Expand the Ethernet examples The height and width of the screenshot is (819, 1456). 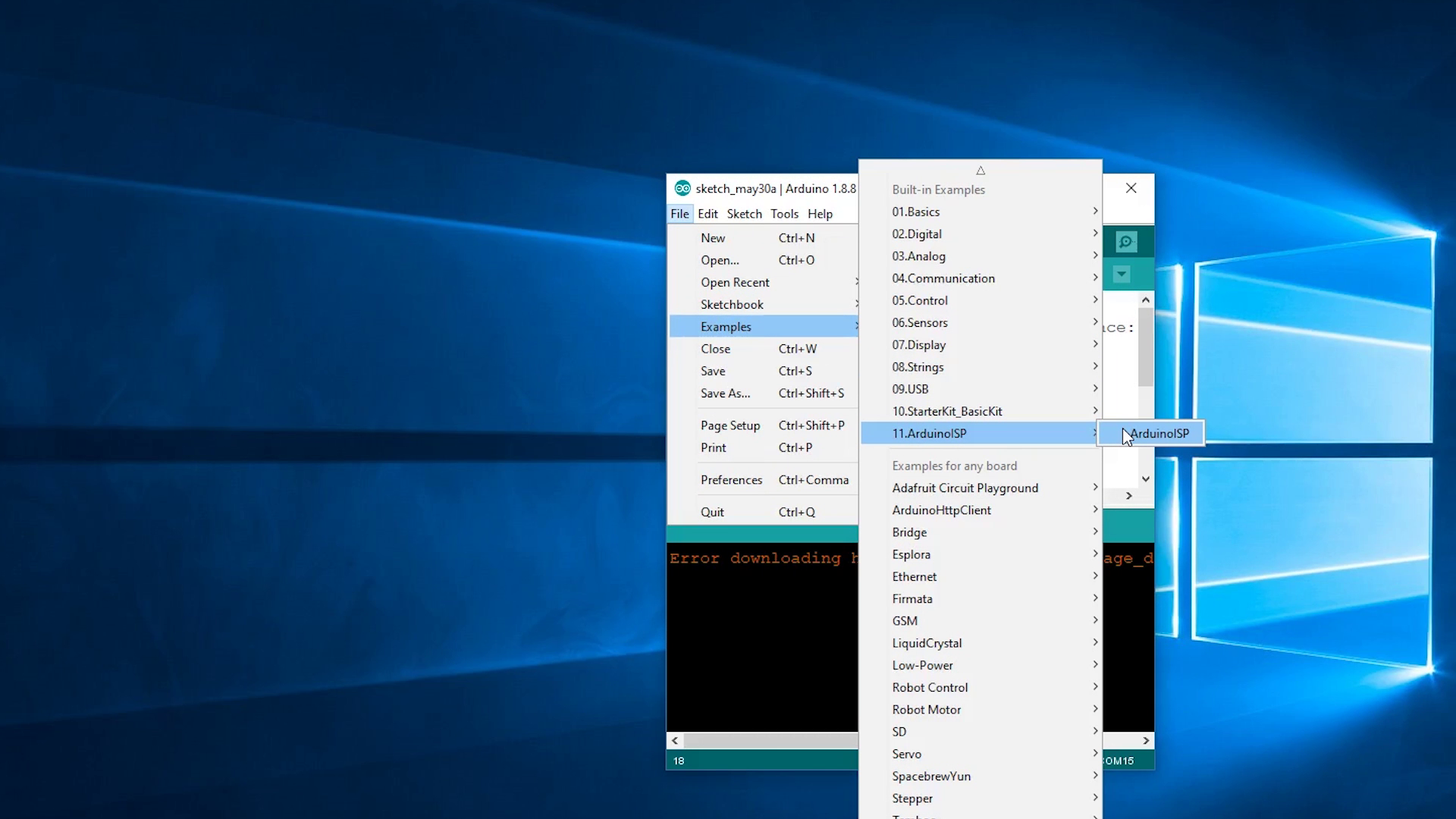point(981,576)
